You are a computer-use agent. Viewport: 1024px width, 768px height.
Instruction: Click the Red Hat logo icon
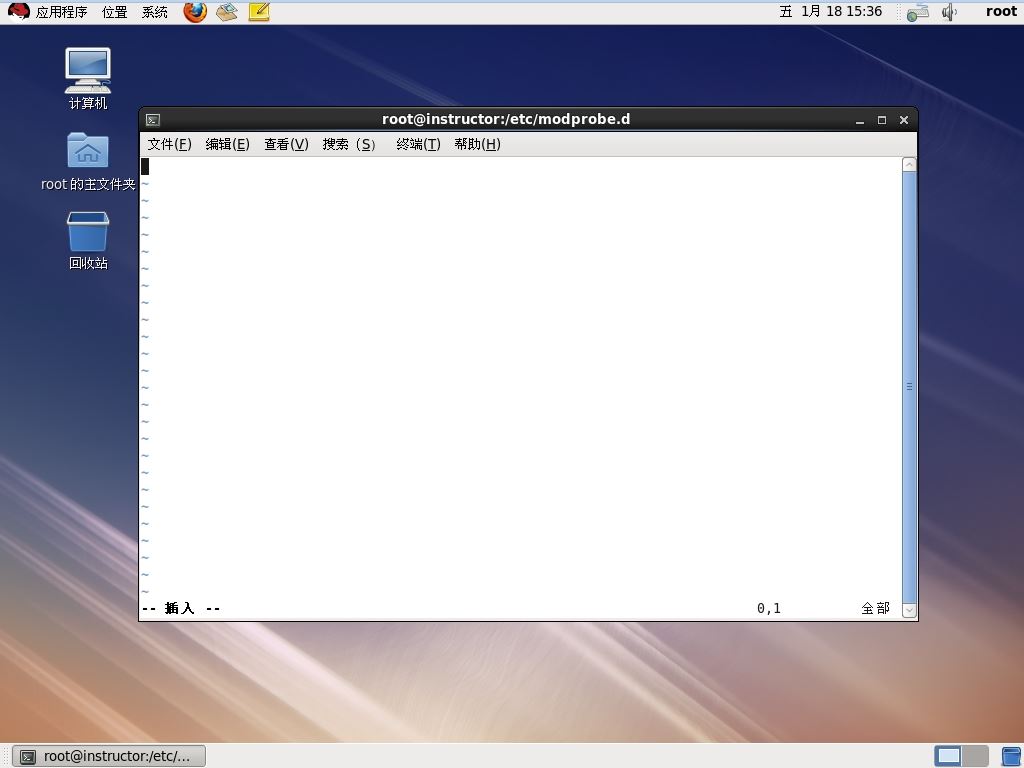pyautogui.click(x=18, y=12)
